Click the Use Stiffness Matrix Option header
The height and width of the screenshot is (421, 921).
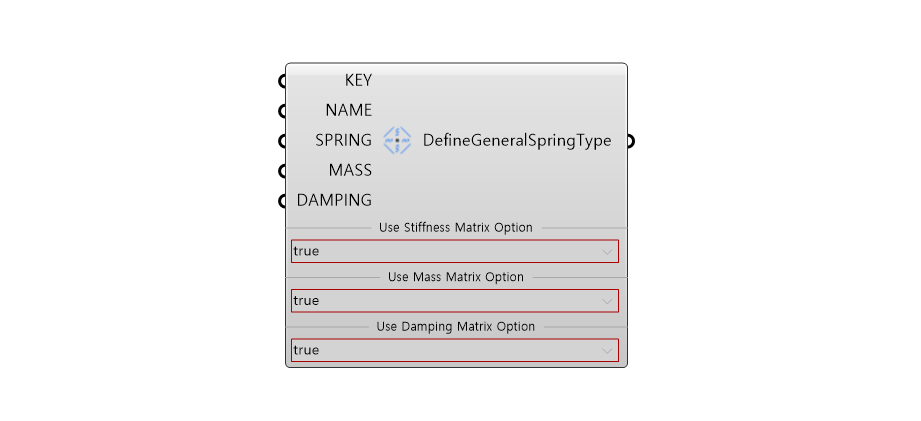click(456, 227)
